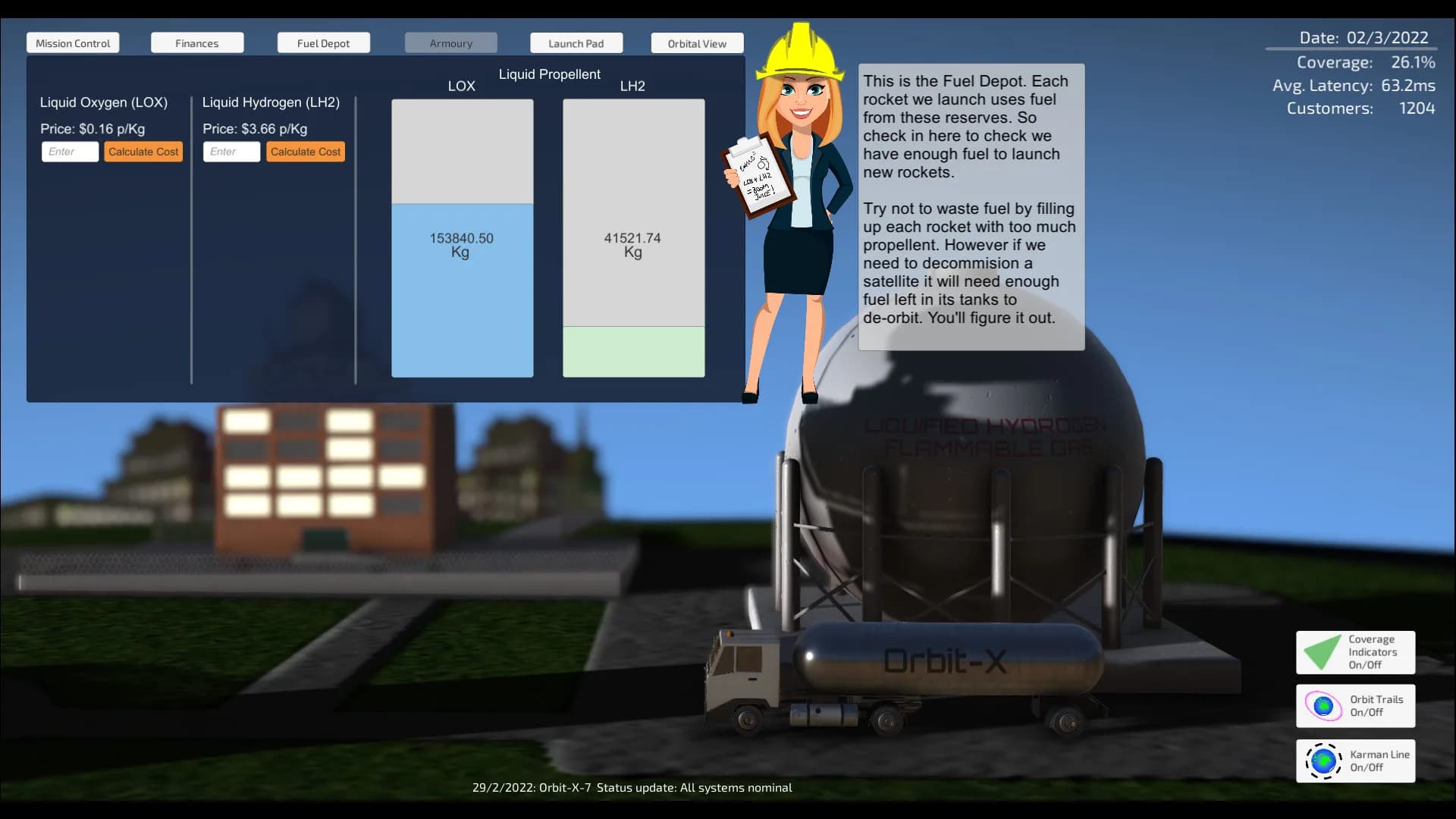Calculate cost for Liquid Oxygen

click(143, 152)
